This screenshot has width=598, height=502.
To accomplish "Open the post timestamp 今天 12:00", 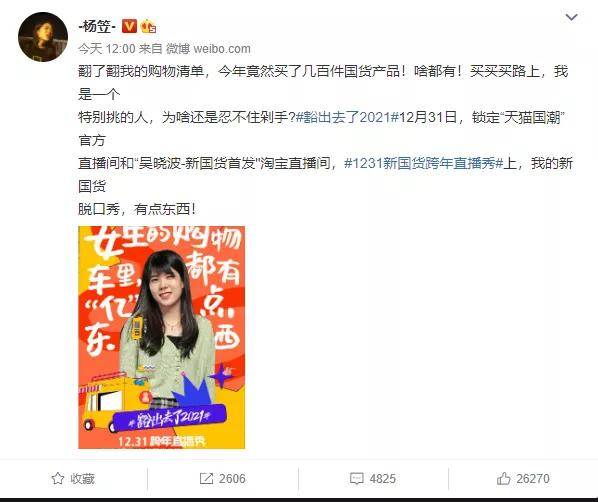I will 107,49.
